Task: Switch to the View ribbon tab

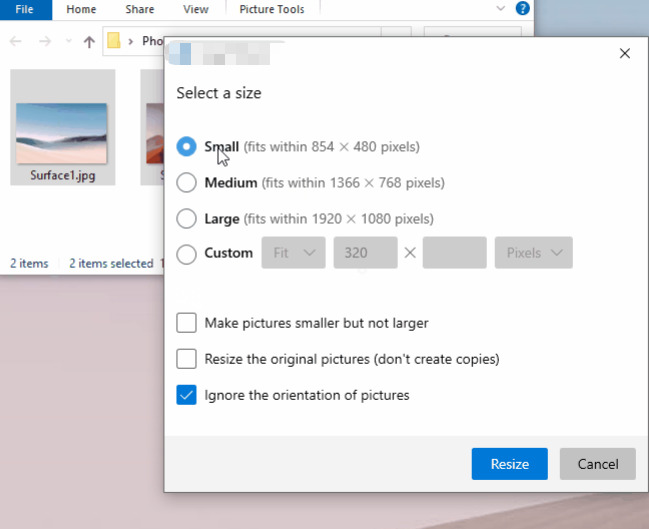Action: click(x=196, y=9)
